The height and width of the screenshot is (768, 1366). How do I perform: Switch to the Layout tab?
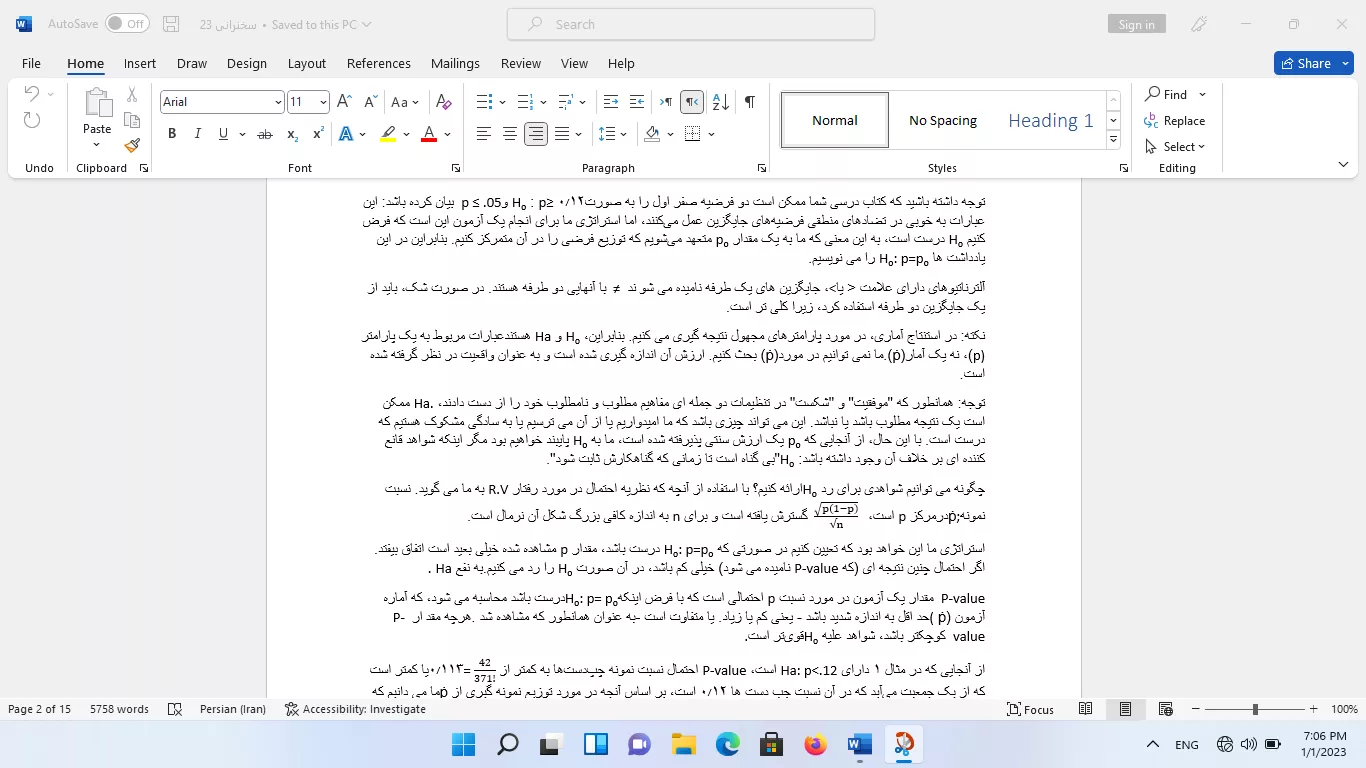click(x=307, y=63)
